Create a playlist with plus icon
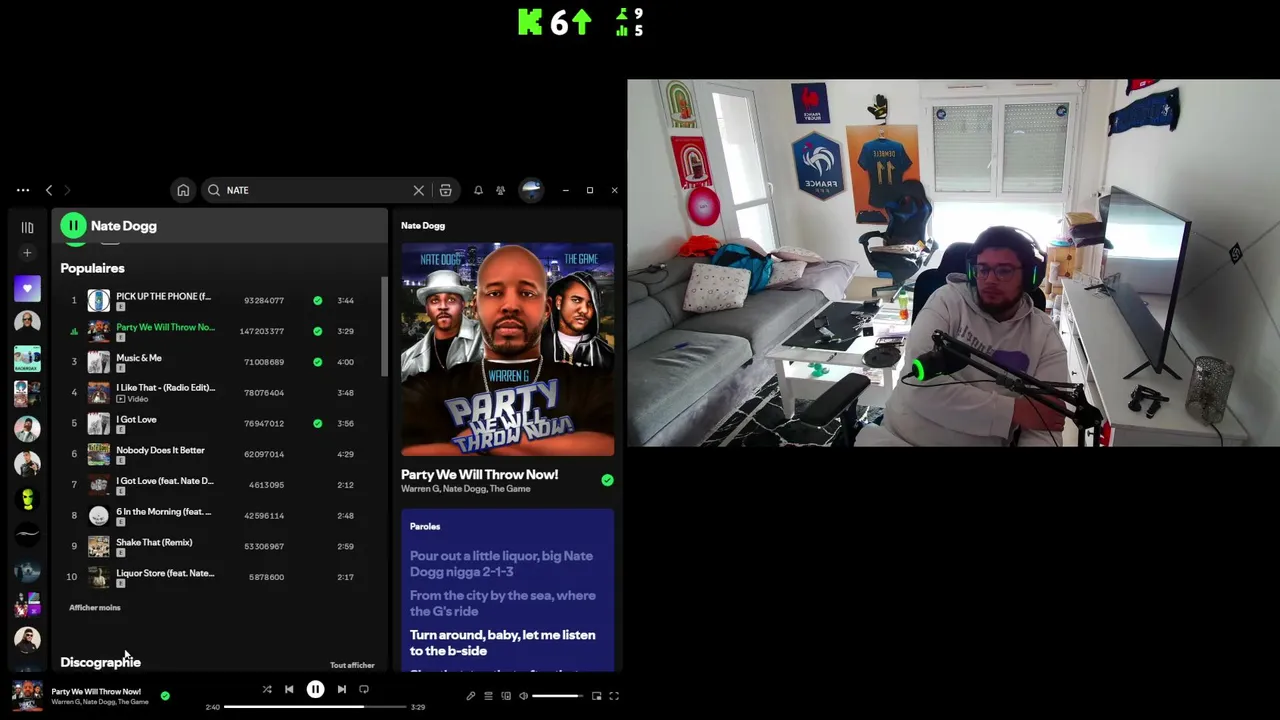 [x=27, y=253]
